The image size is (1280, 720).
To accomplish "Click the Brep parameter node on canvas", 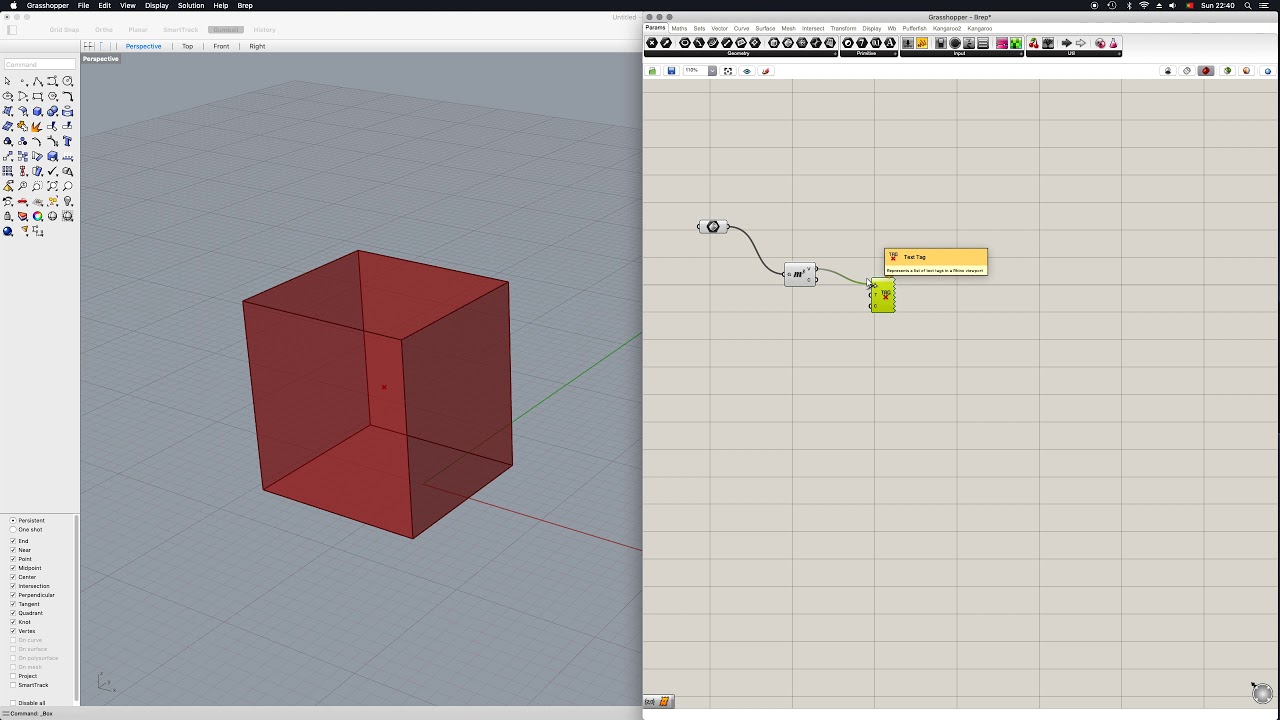I will point(713,227).
